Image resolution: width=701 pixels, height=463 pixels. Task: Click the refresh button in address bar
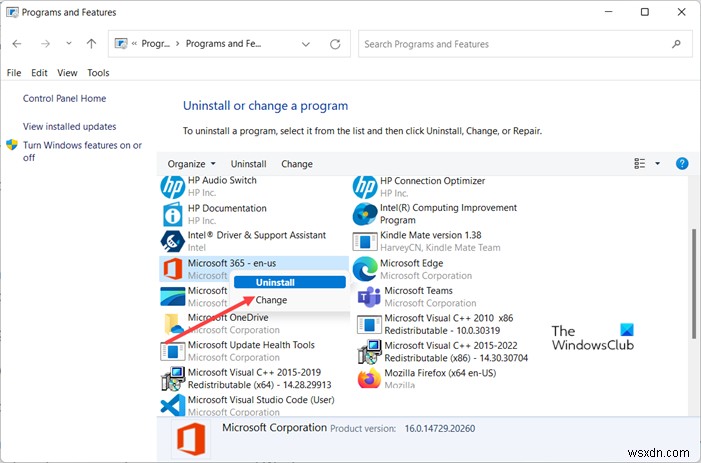pyautogui.click(x=335, y=44)
